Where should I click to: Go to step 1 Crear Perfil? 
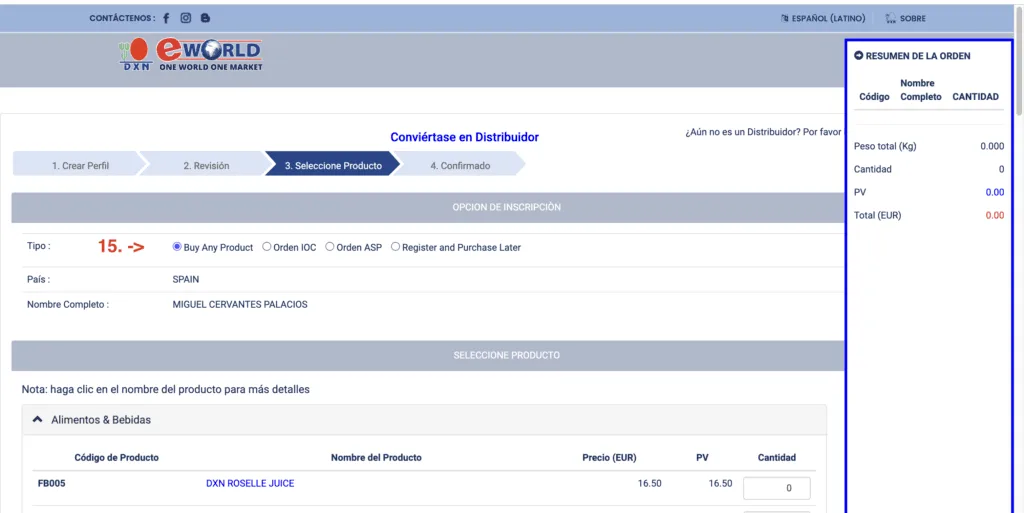[x=80, y=165]
